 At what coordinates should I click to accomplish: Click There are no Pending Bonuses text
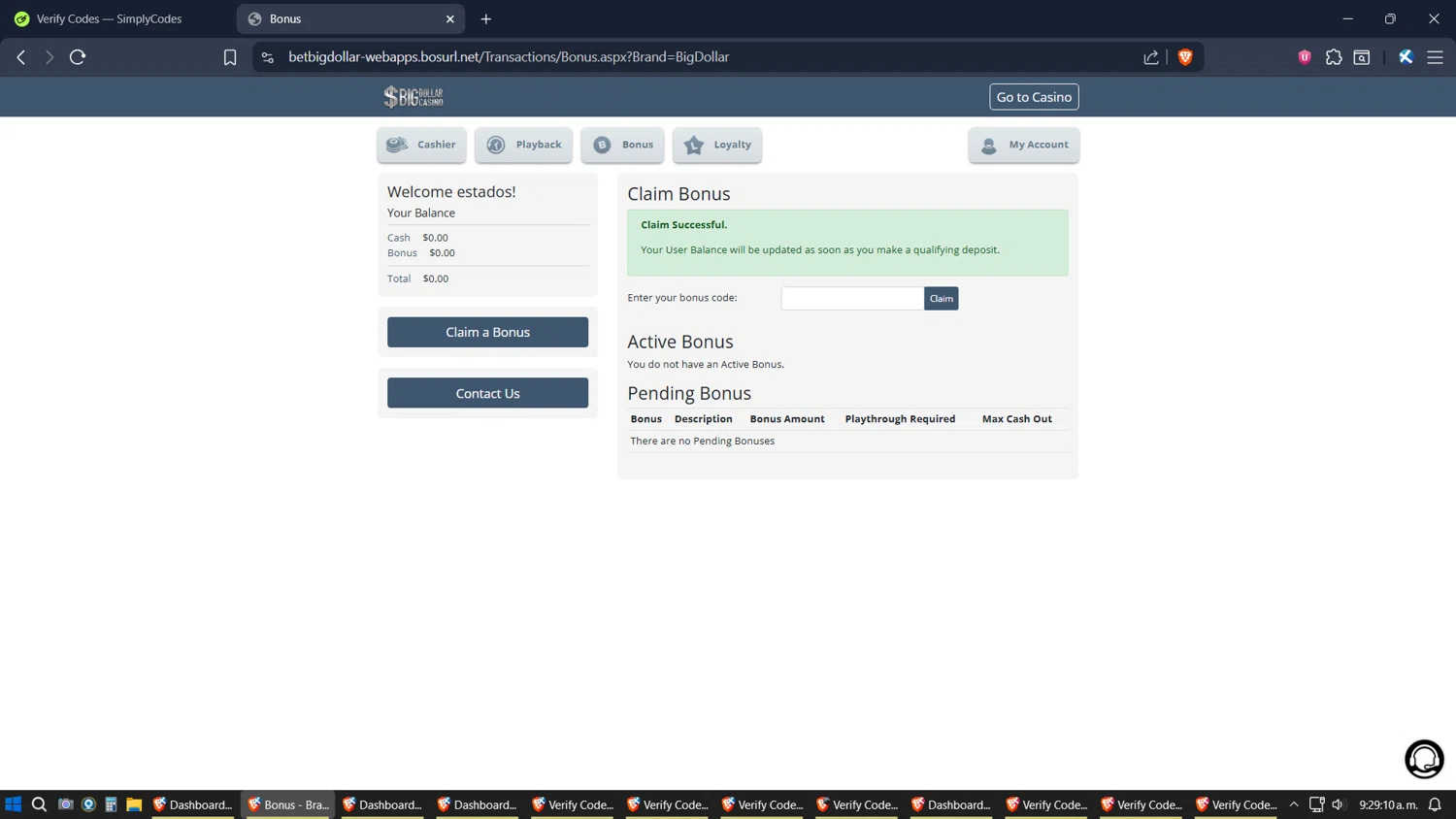(702, 441)
